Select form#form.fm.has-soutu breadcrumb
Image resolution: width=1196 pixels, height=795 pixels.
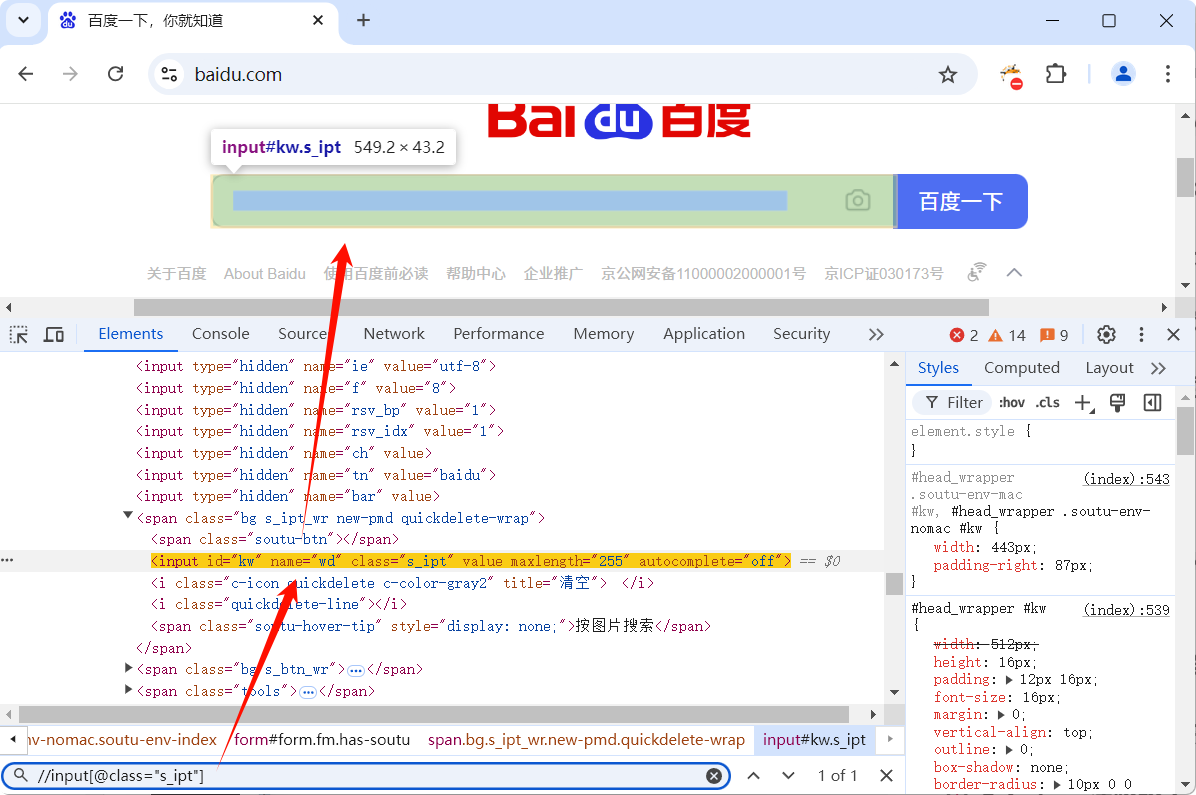322,739
